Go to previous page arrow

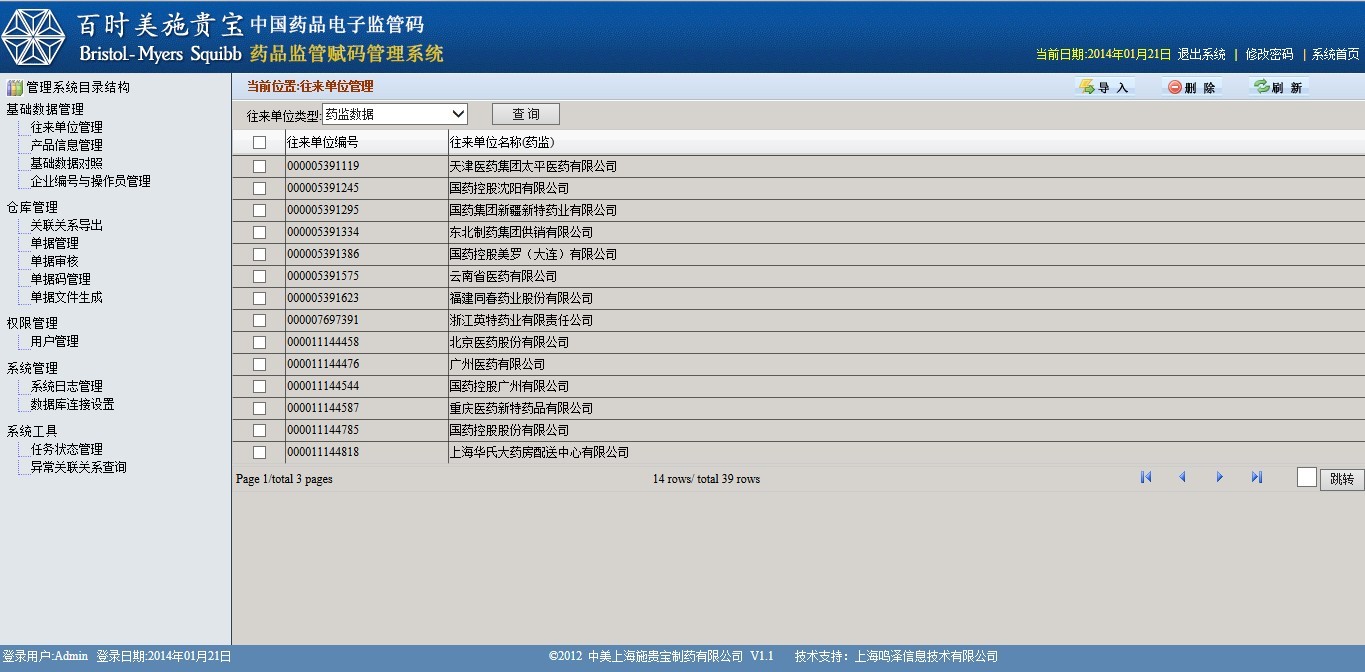1182,477
